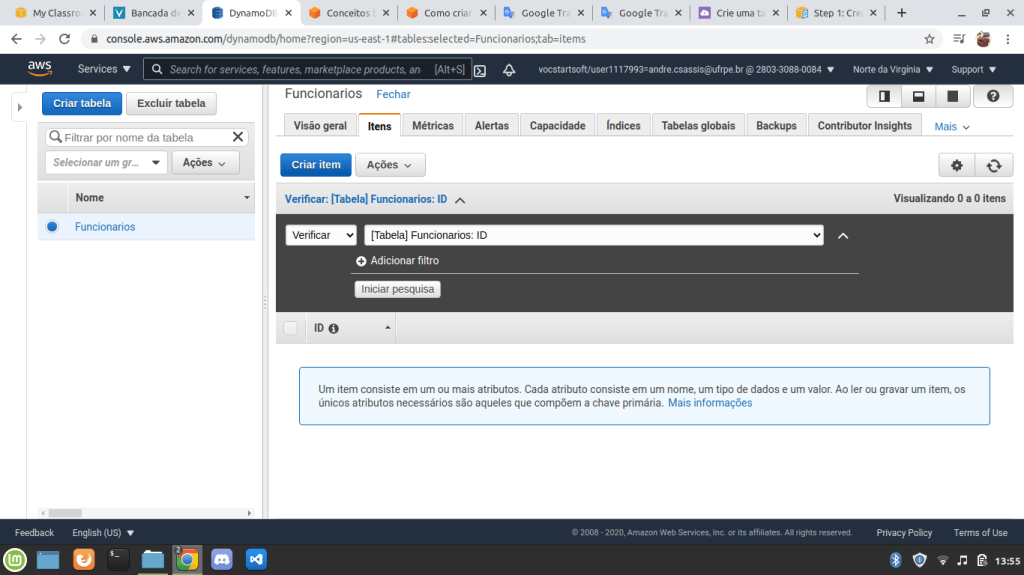Refresh the items list with the refresh icon
This screenshot has height=575, width=1024.
pos(993,165)
